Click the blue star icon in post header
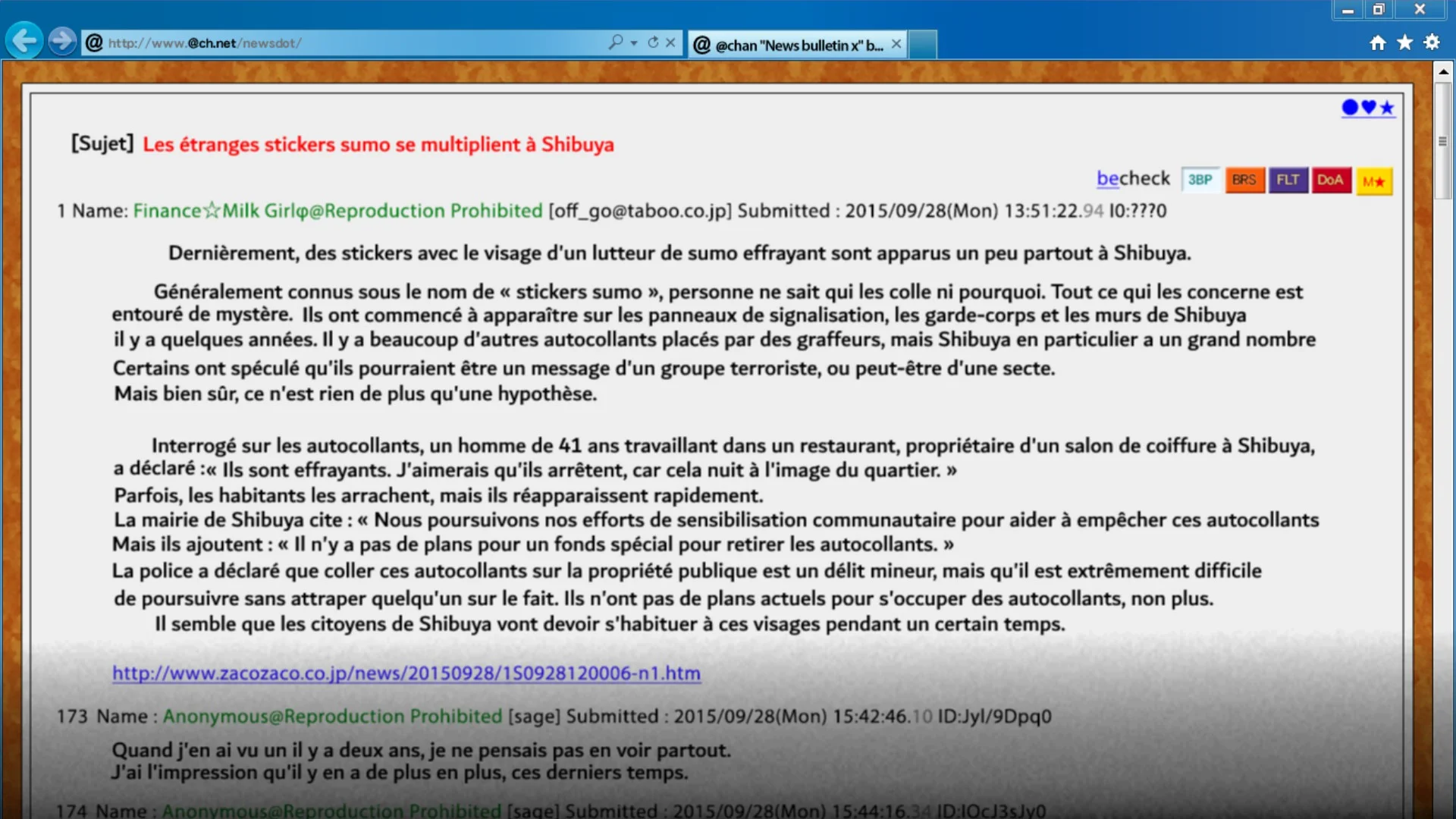Viewport: 1456px width, 819px height. click(1387, 108)
